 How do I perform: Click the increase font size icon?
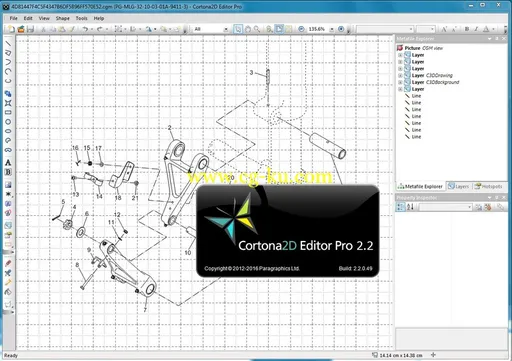pos(444,29)
